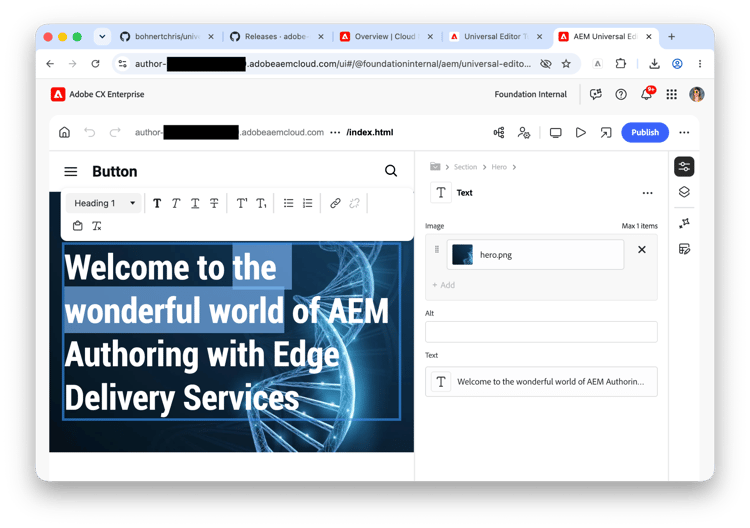Open the content tree connection icon
This screenshot has height=528, width=750.
coord(499,132)
